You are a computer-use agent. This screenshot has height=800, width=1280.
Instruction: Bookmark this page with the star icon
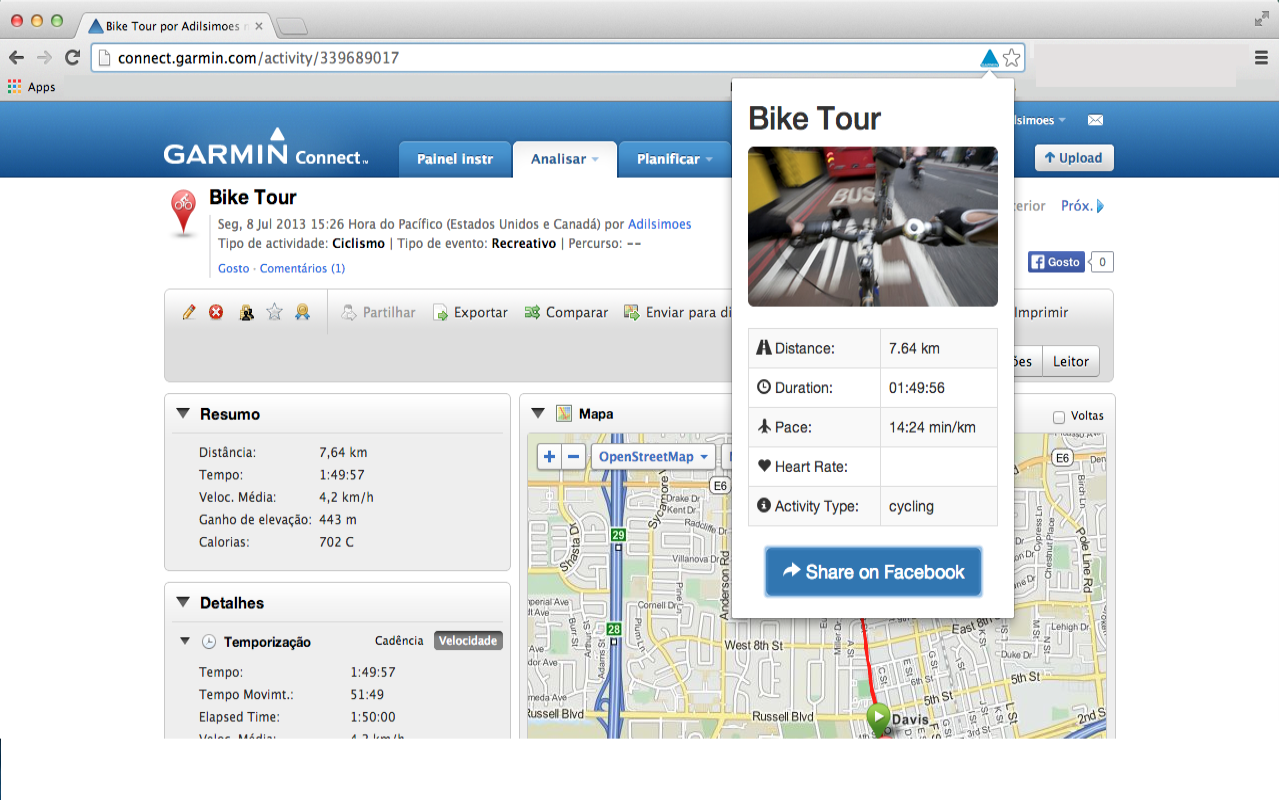coord(1012,58)
